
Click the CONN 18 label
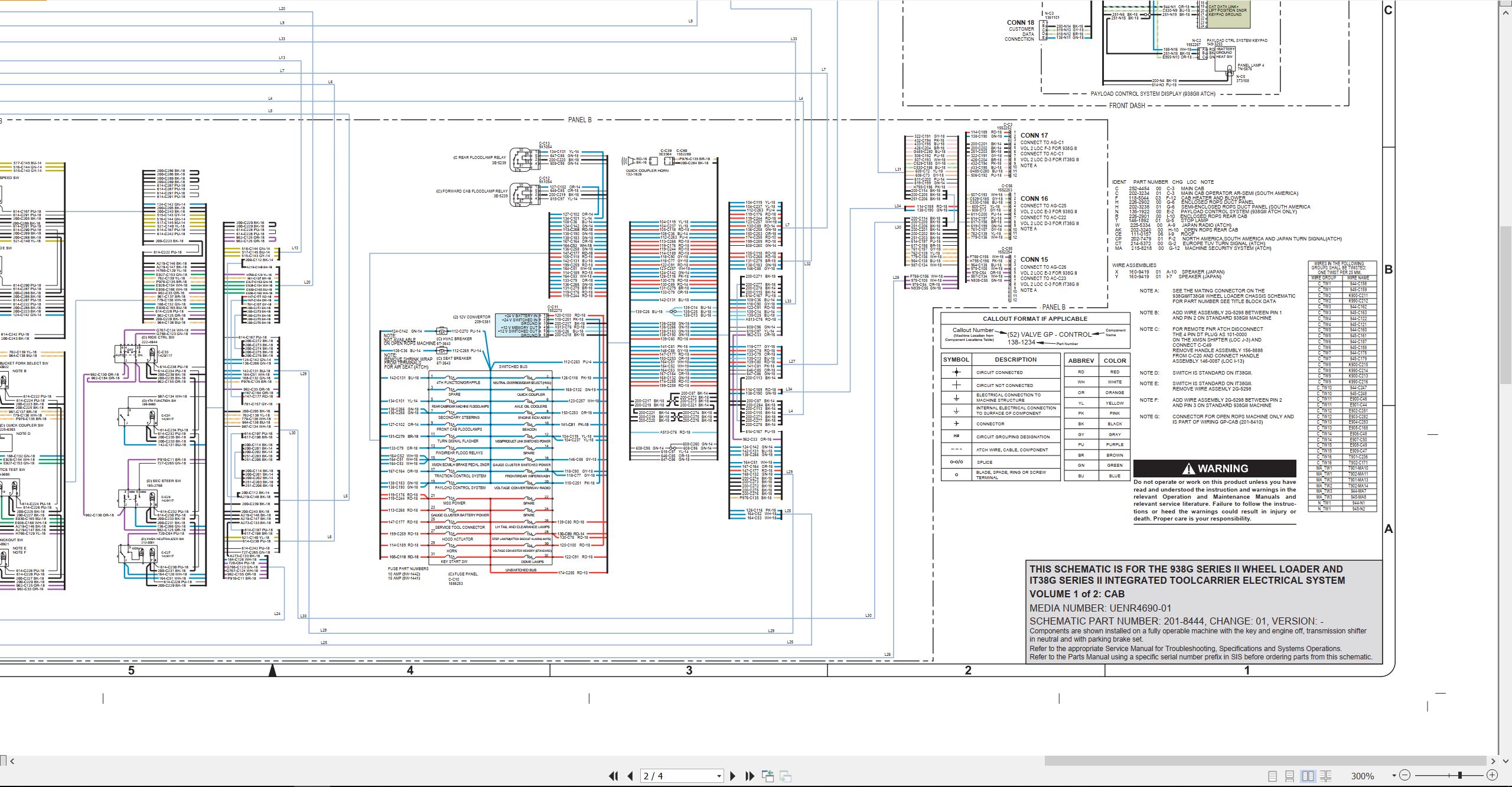(x=1021, y=22)
